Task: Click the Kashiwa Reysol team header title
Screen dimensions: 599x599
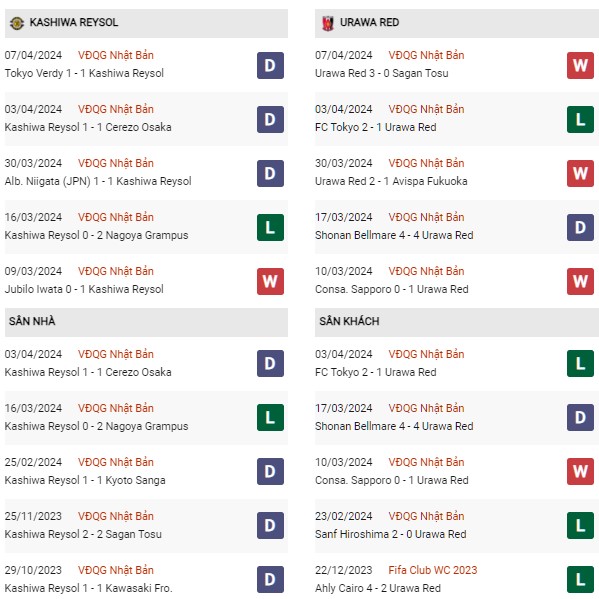Action: pos(74,23)
